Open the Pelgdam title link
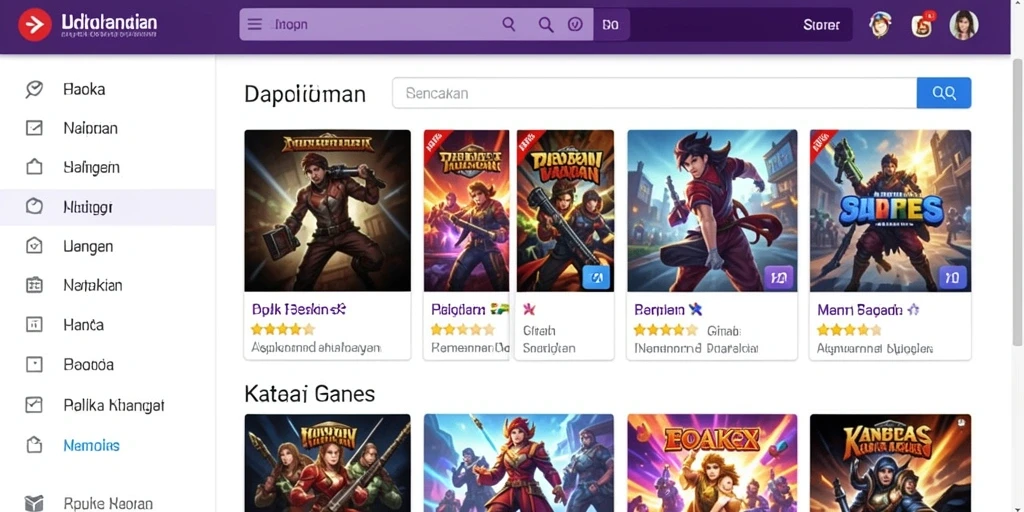The width and height of the screenshot is (1024, 512). [458, 310]
